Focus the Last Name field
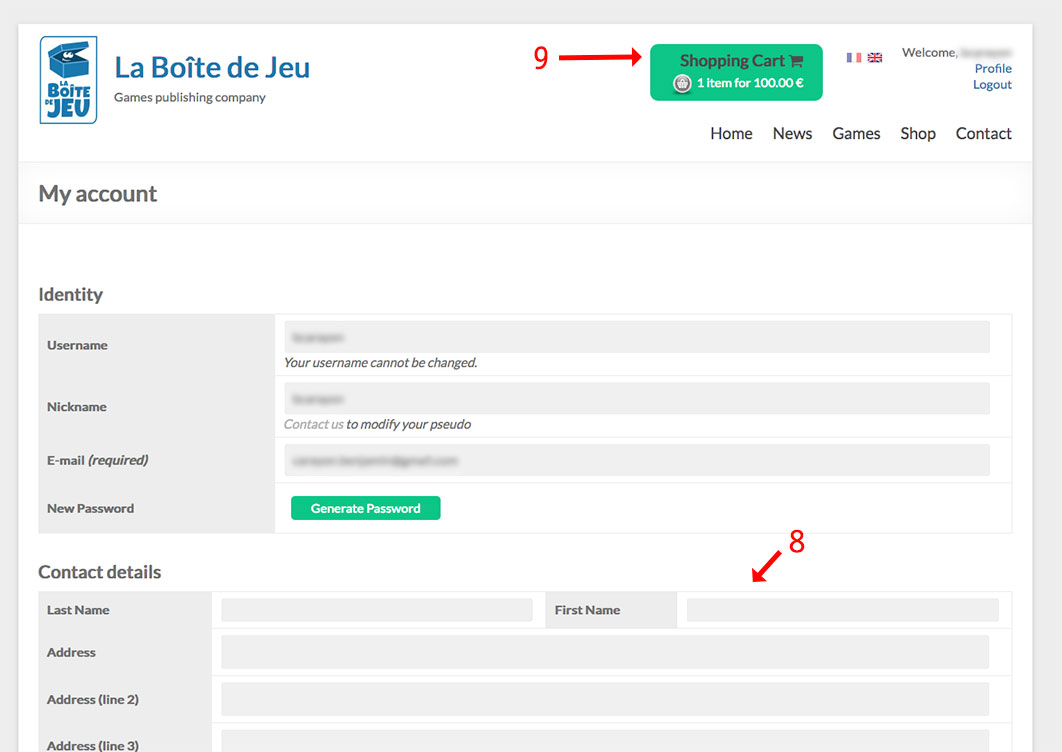 [377, 610]
